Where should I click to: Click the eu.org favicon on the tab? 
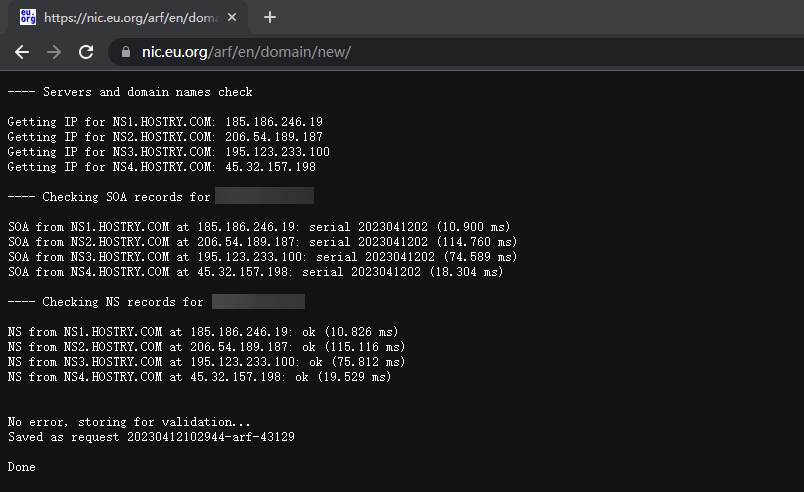(28, 17)
